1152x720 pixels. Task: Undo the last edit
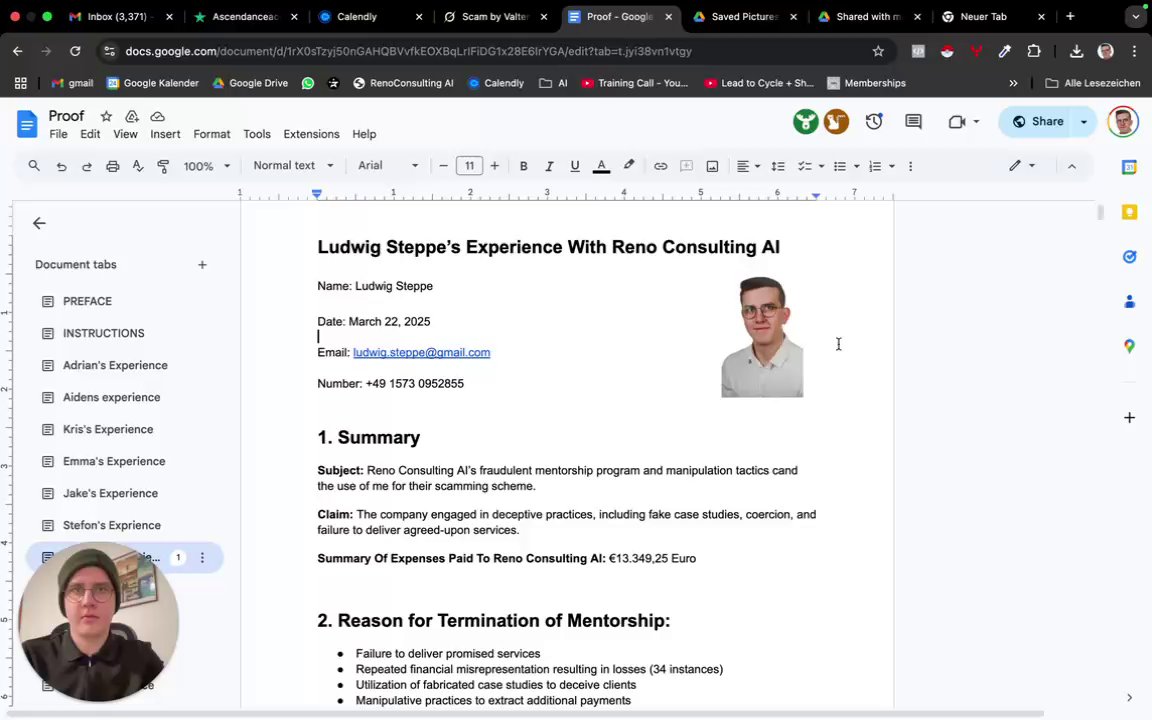click(61, 166)
